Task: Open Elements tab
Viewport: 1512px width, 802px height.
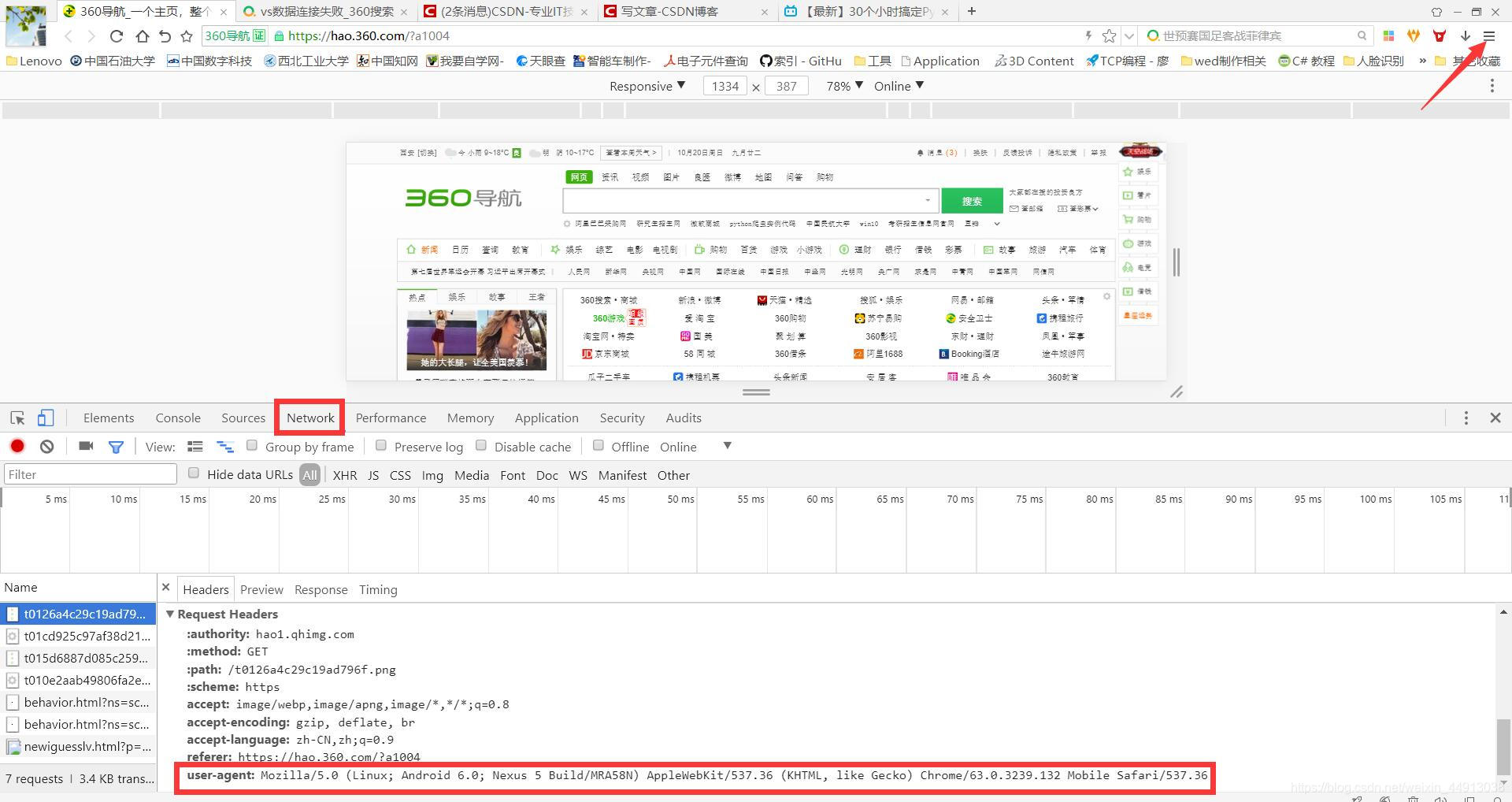Action: click(x=109, y=418)
